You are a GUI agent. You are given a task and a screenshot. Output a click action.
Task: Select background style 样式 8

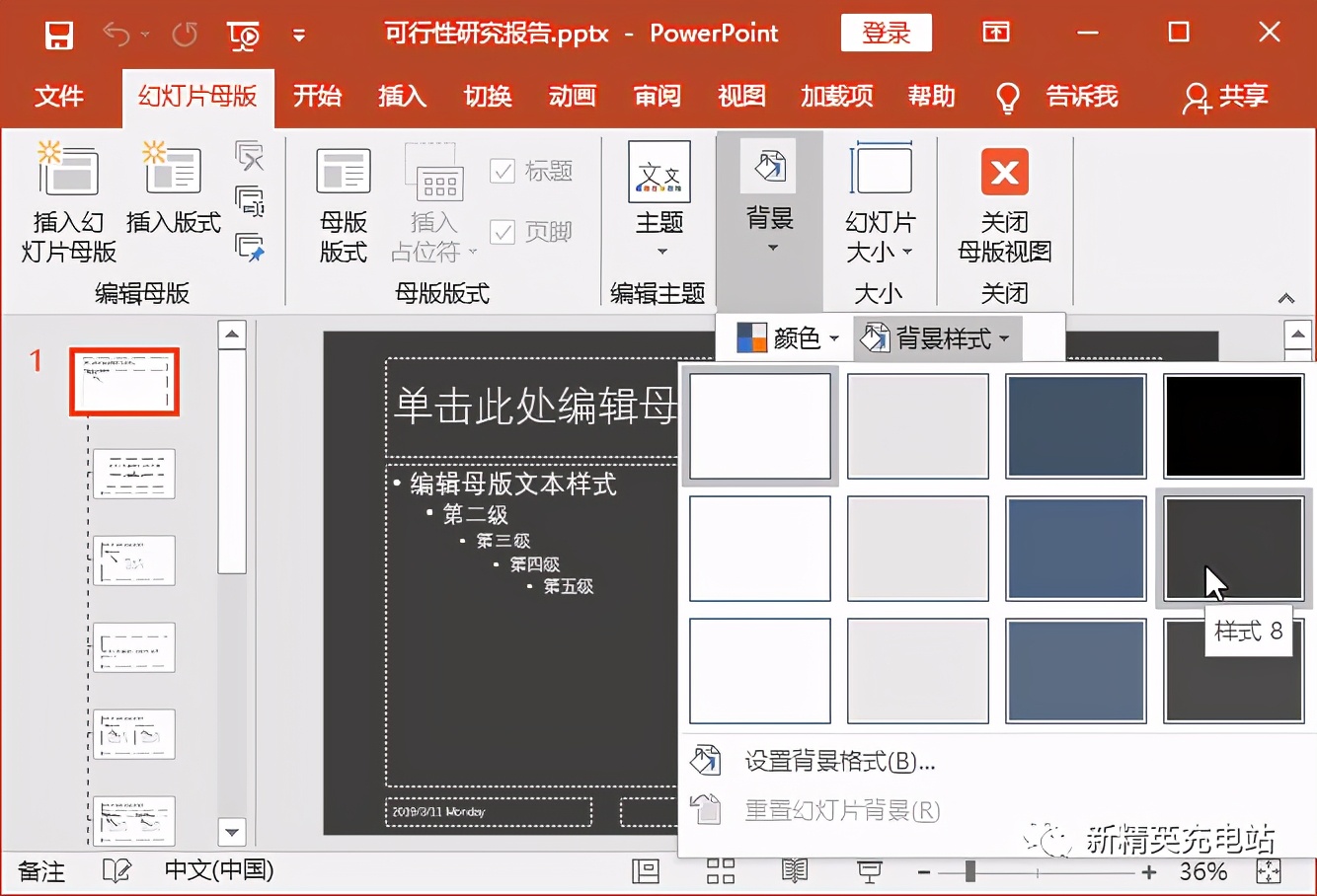1233,549
